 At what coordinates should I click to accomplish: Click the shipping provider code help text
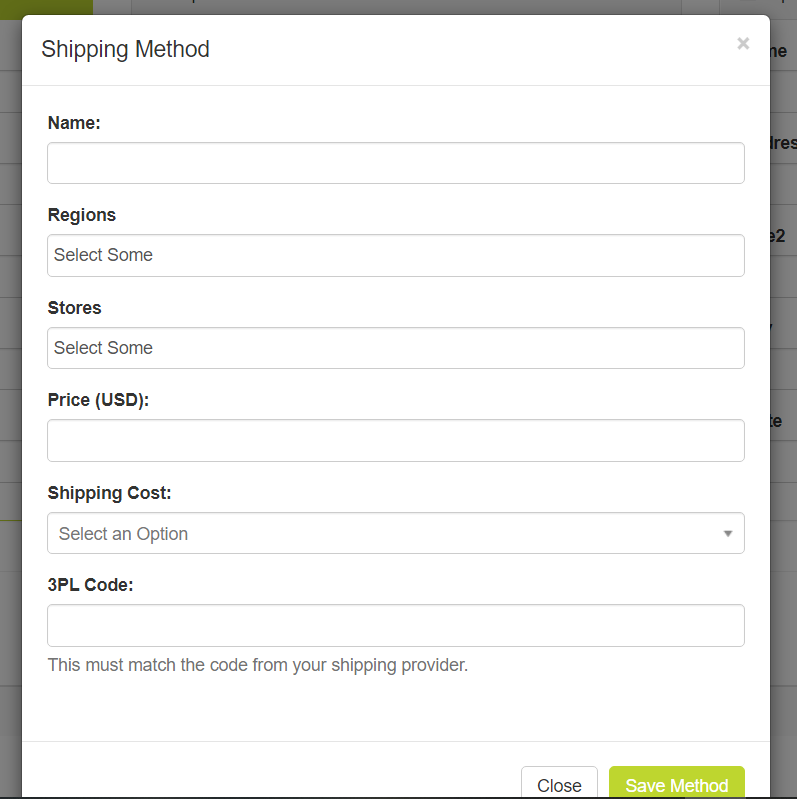(x=257, y=664)
